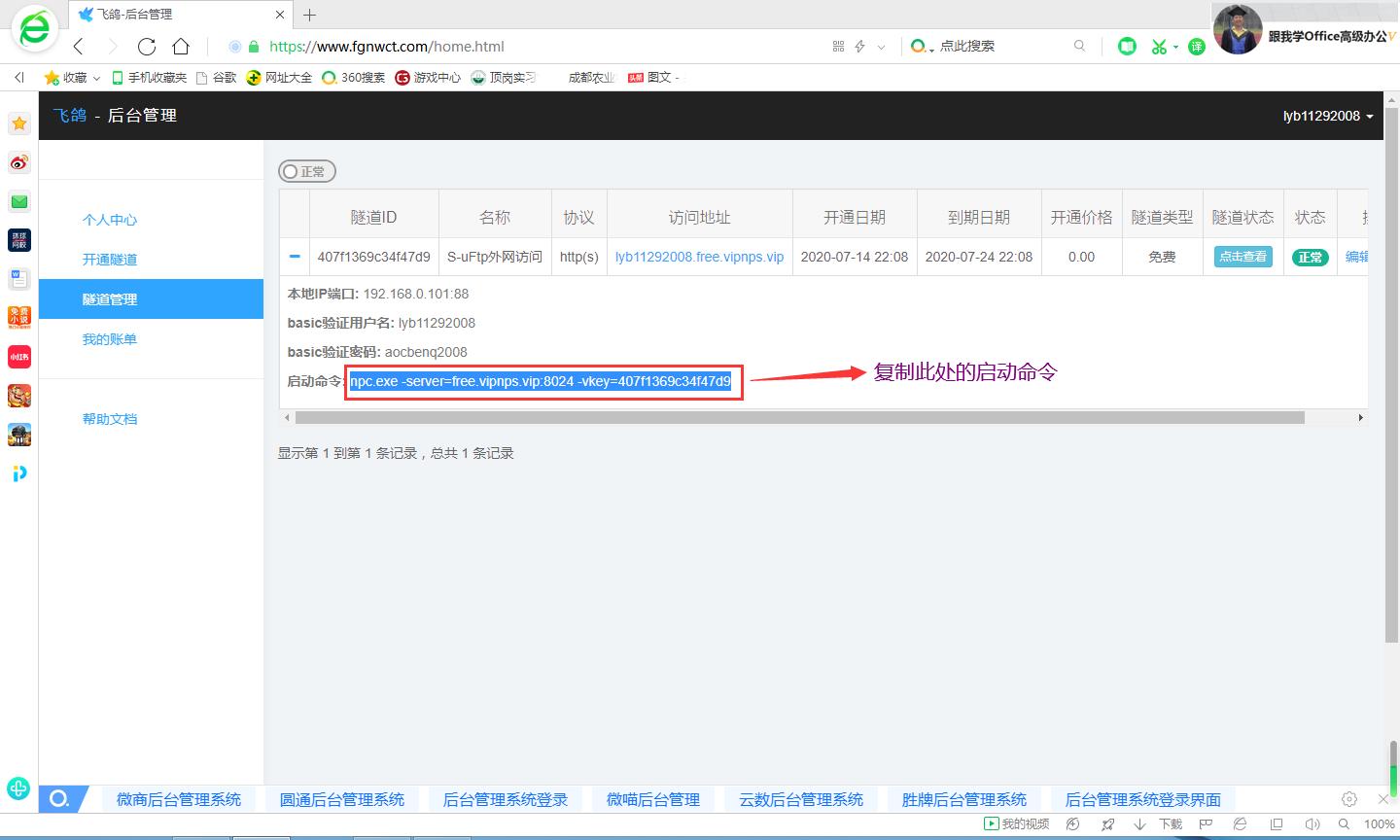Open the mail envelope sidebar icon

click(x=18, y=201)
